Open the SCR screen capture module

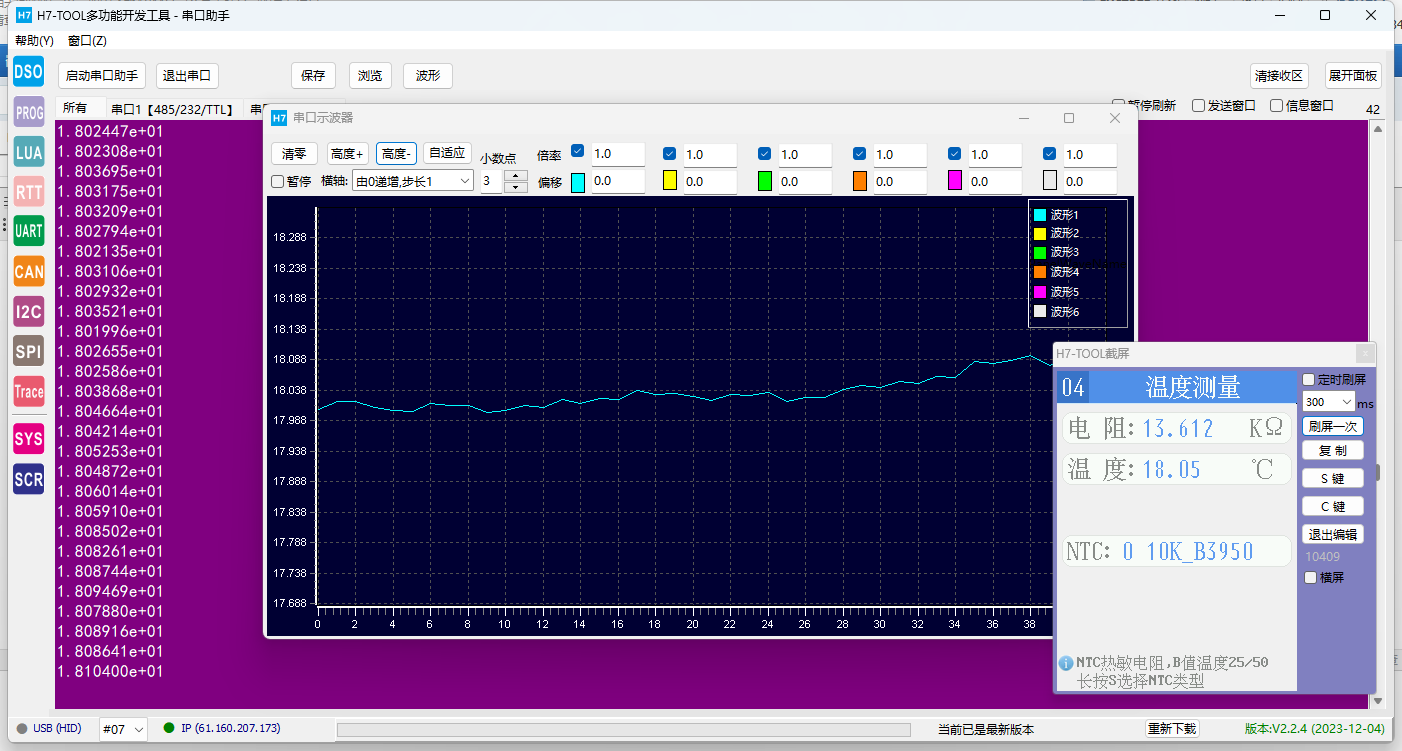(x=28, y=479)
